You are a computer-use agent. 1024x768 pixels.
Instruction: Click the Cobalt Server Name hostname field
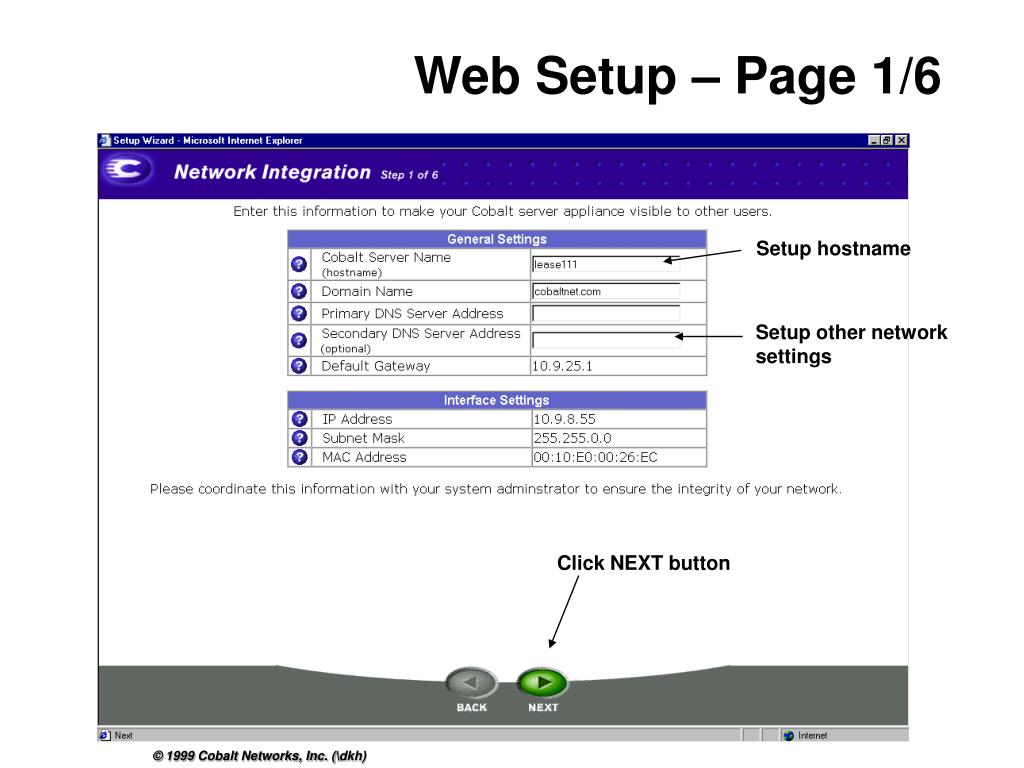[605, 264]
